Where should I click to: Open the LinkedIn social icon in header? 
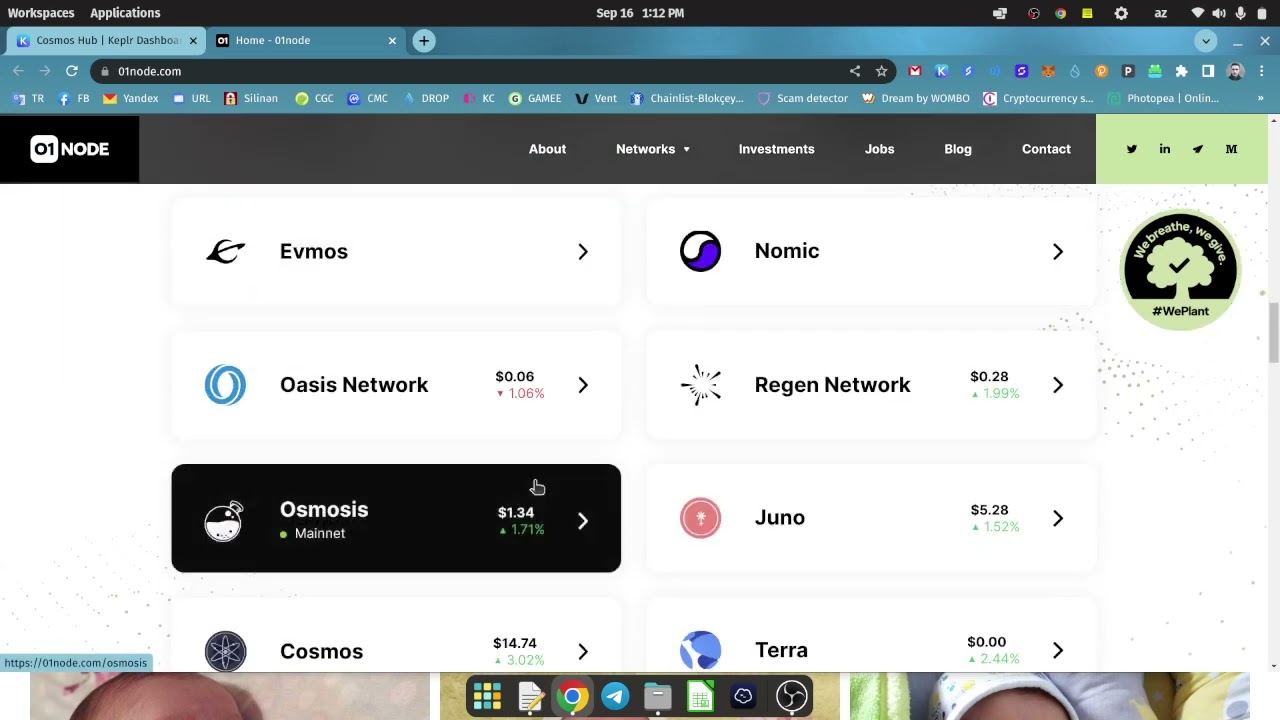coord(1164,149)
